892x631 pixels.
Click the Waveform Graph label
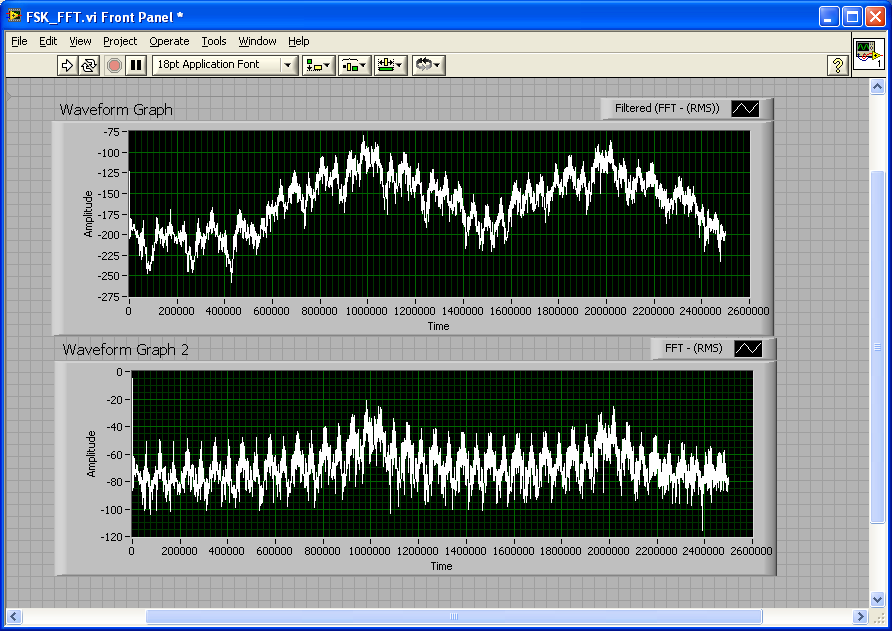(x=116, y=109)
